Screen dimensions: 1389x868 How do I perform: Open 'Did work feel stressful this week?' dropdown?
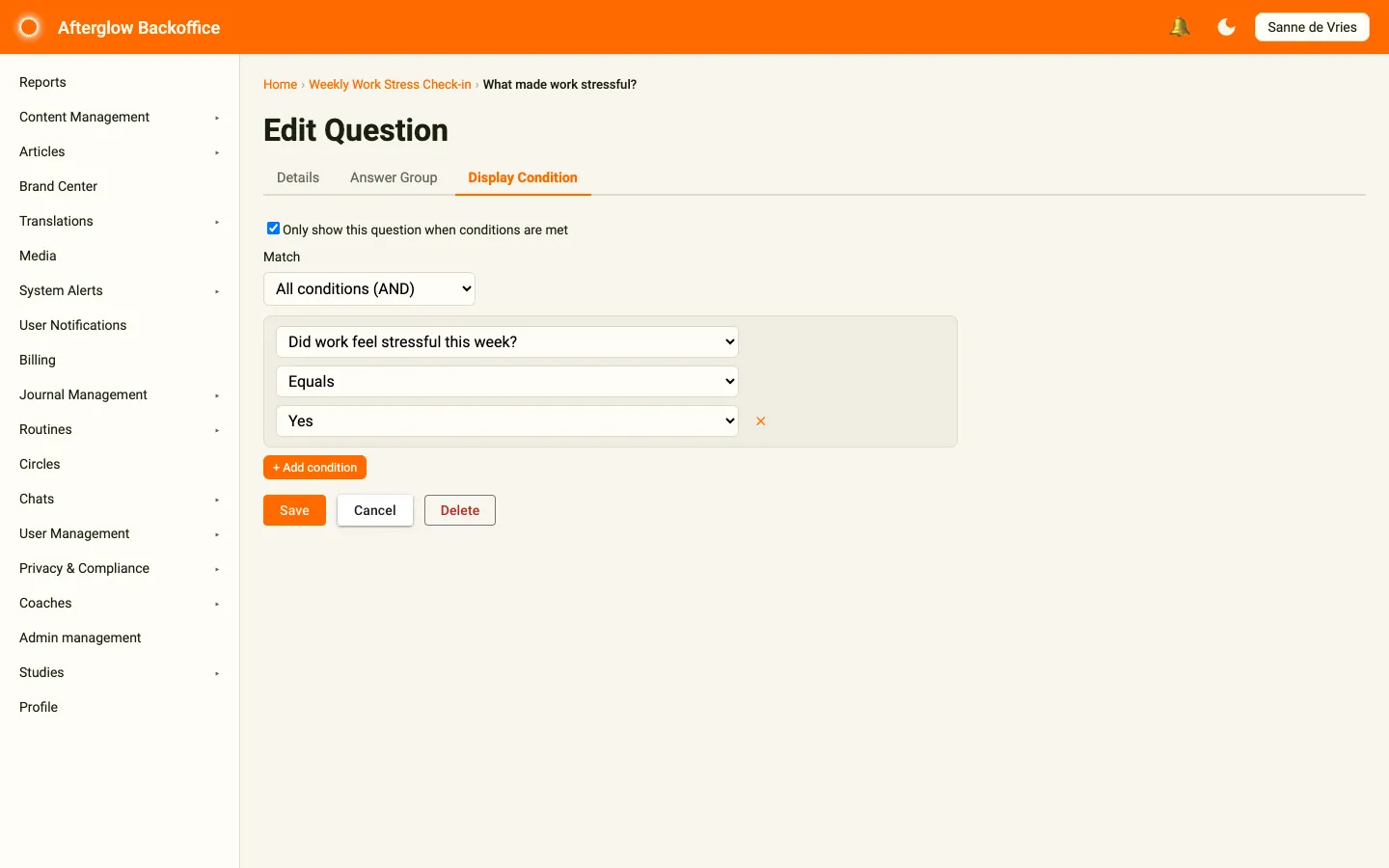[x=507, y=341]
